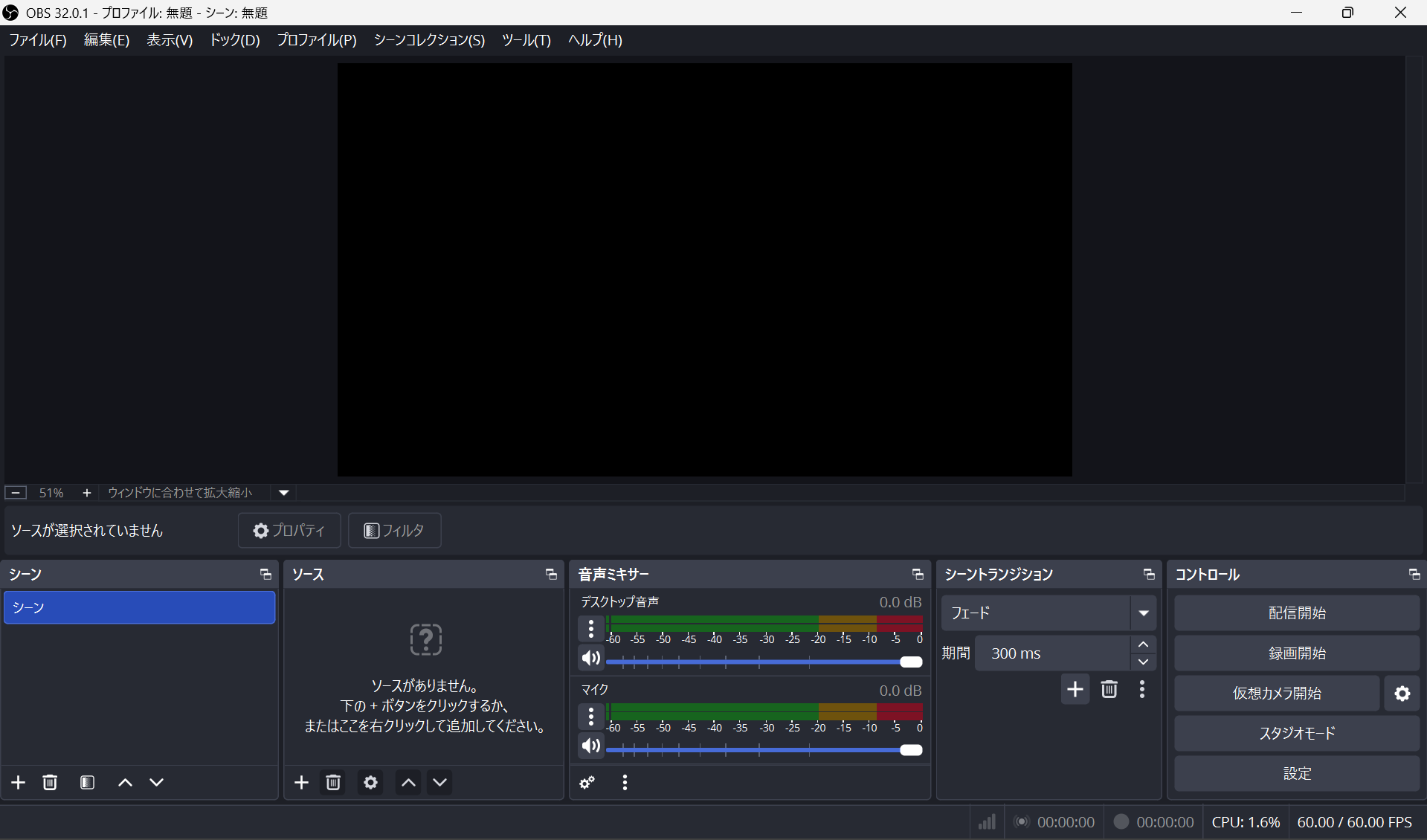Click the 配信開始 button
The height and width of the screenshot is (840, 1427).
click(x=1296, y=613)
